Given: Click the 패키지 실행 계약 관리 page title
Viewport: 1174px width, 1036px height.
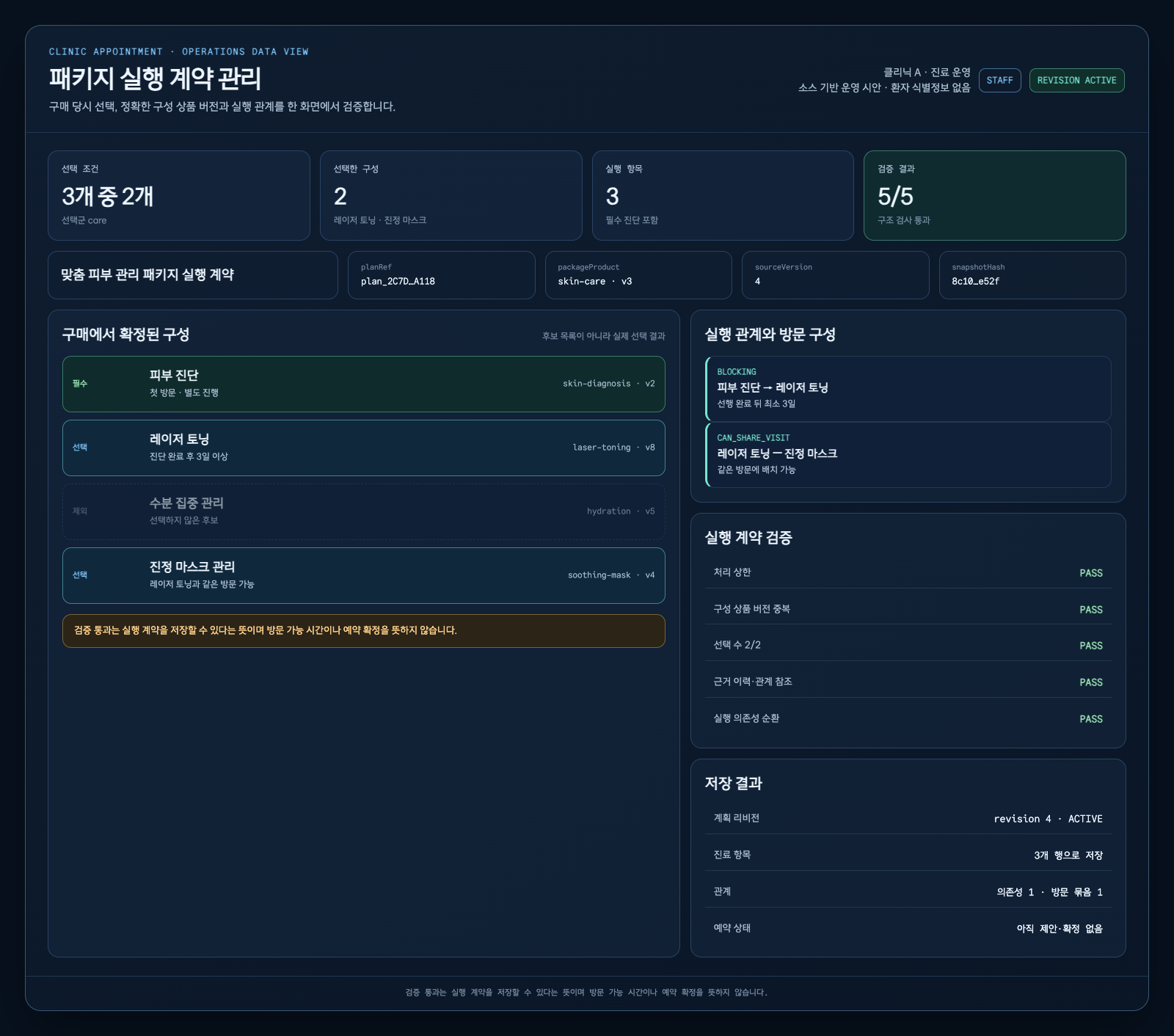Looking at the screenshot, I should point(155,79).
